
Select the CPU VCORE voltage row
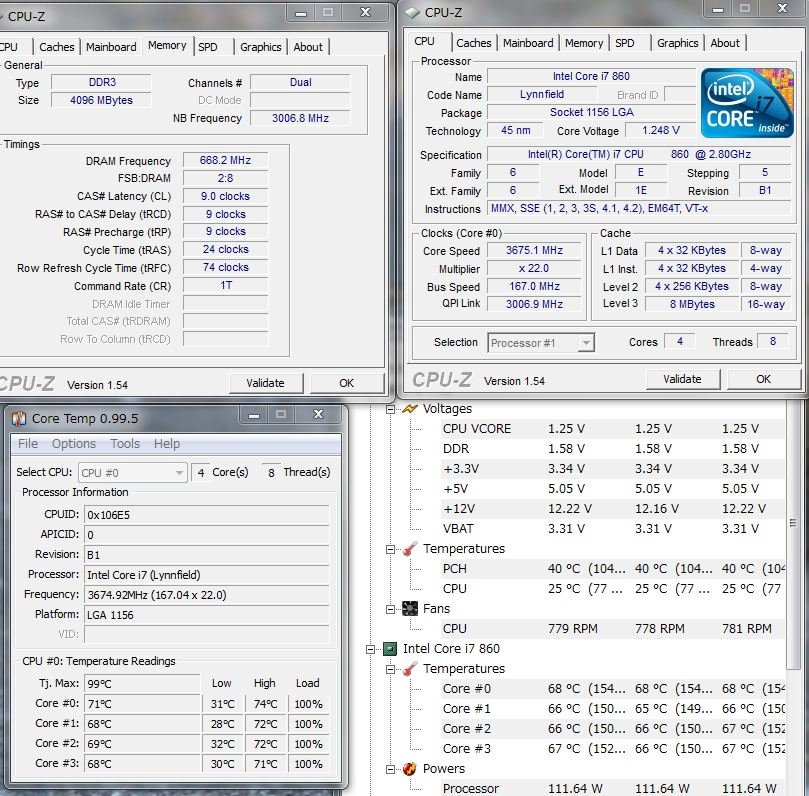[612, 429]
